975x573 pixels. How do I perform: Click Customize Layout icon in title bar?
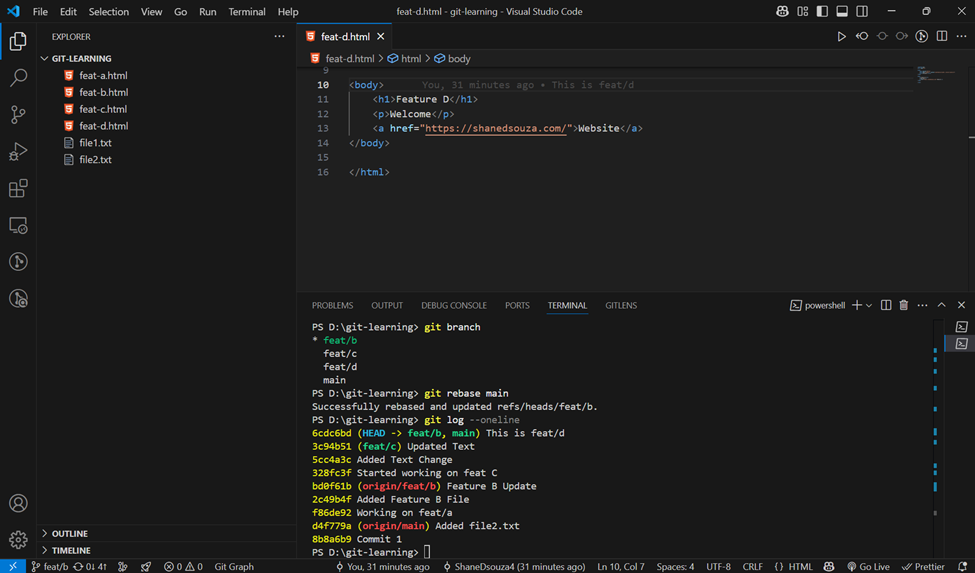803,11
